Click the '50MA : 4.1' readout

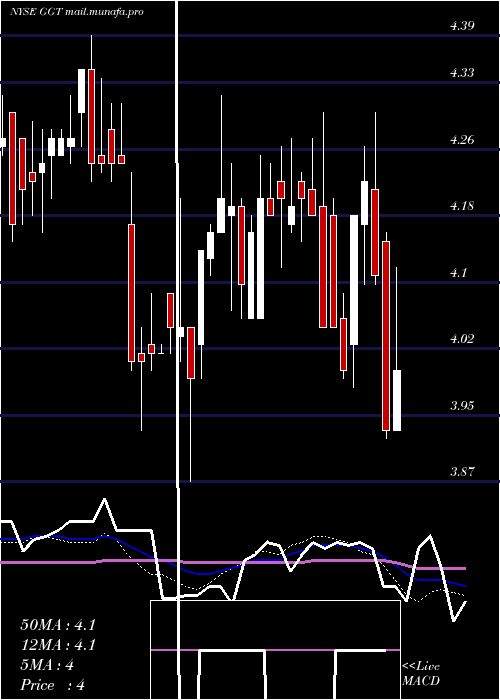pyautogui.click(x=58, y=625)
